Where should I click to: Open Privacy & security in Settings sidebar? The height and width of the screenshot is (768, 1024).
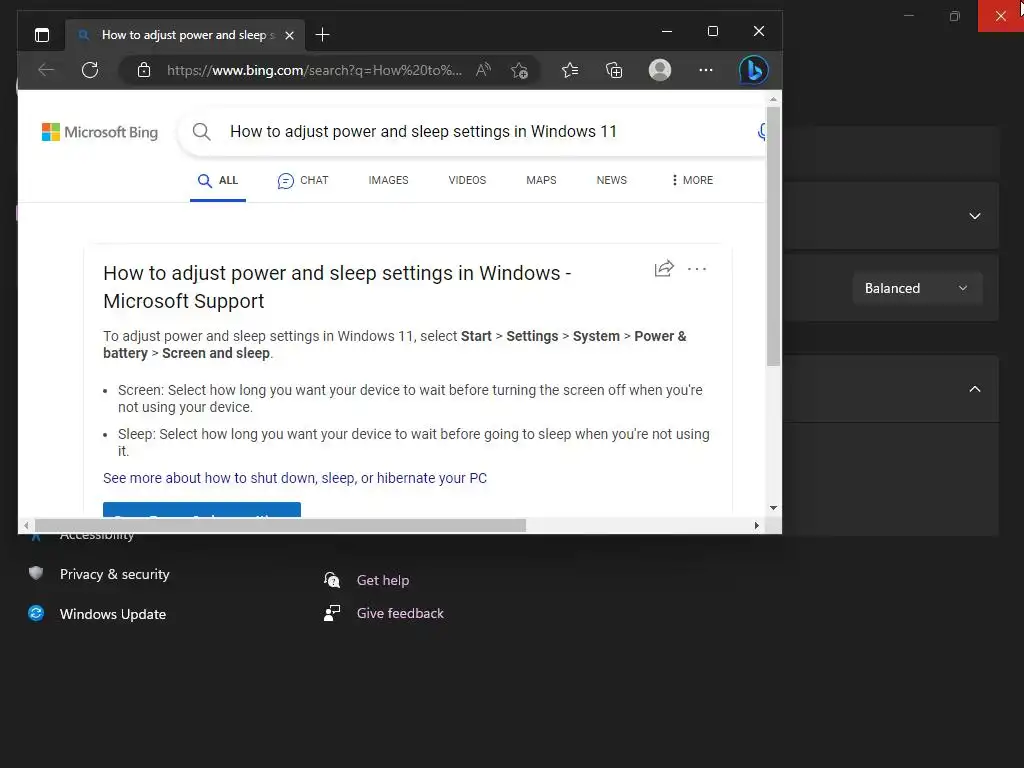114,574
